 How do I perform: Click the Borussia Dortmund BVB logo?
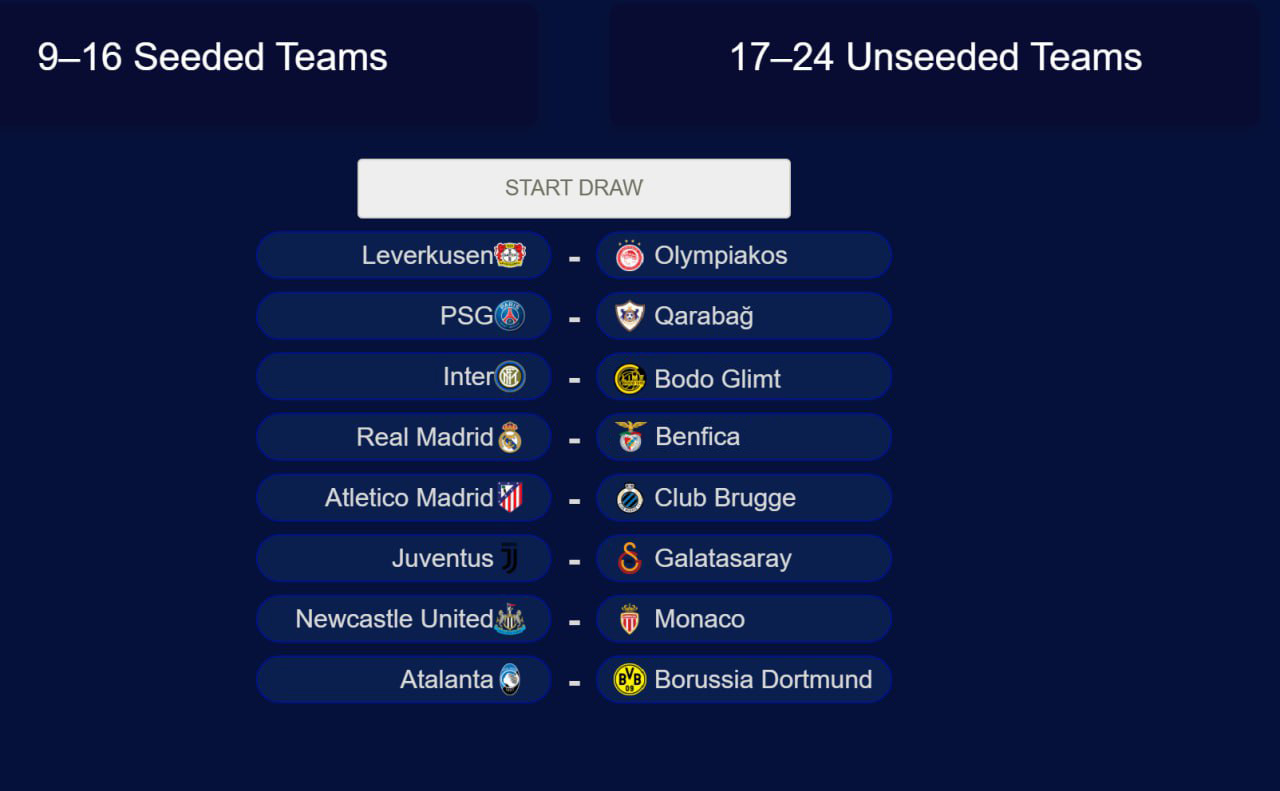point(630,680)
